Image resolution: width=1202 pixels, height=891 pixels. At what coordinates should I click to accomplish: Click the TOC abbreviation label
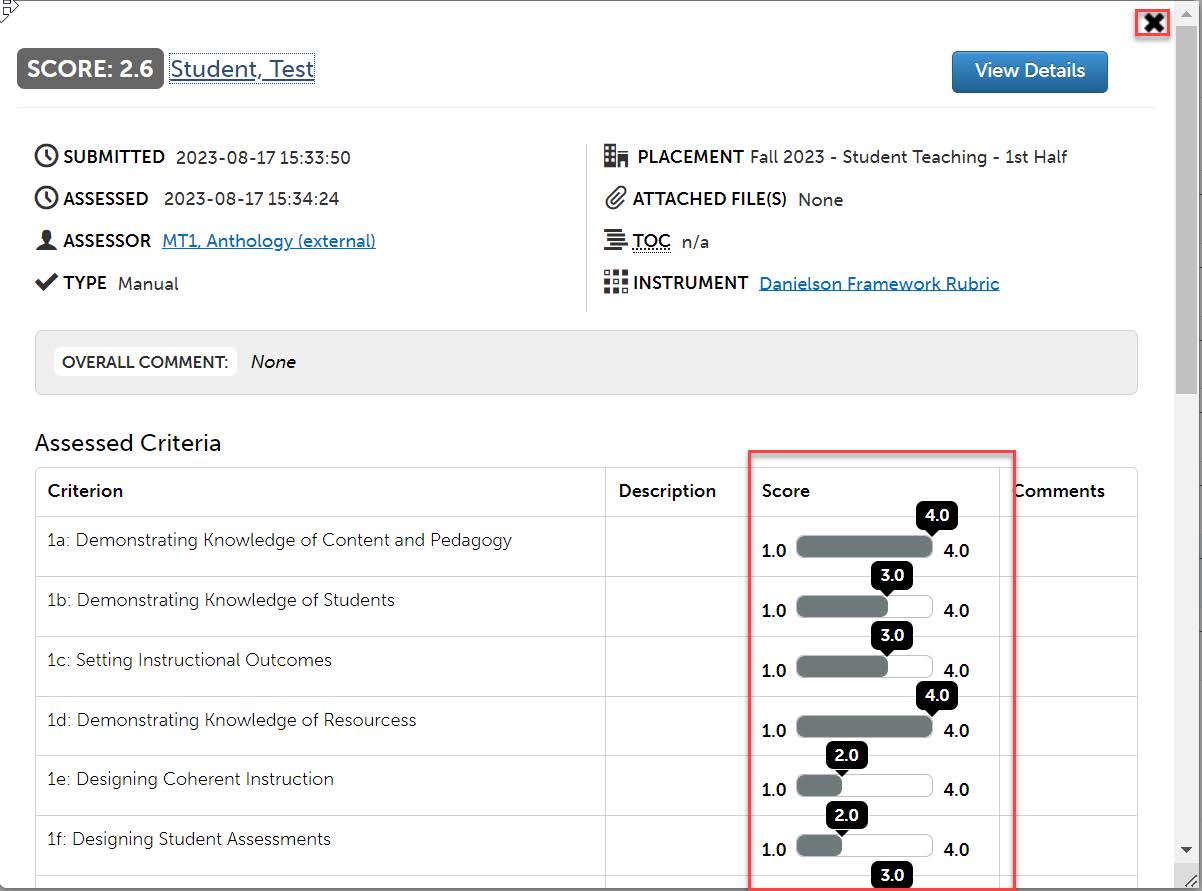click(x=651, y=241)
